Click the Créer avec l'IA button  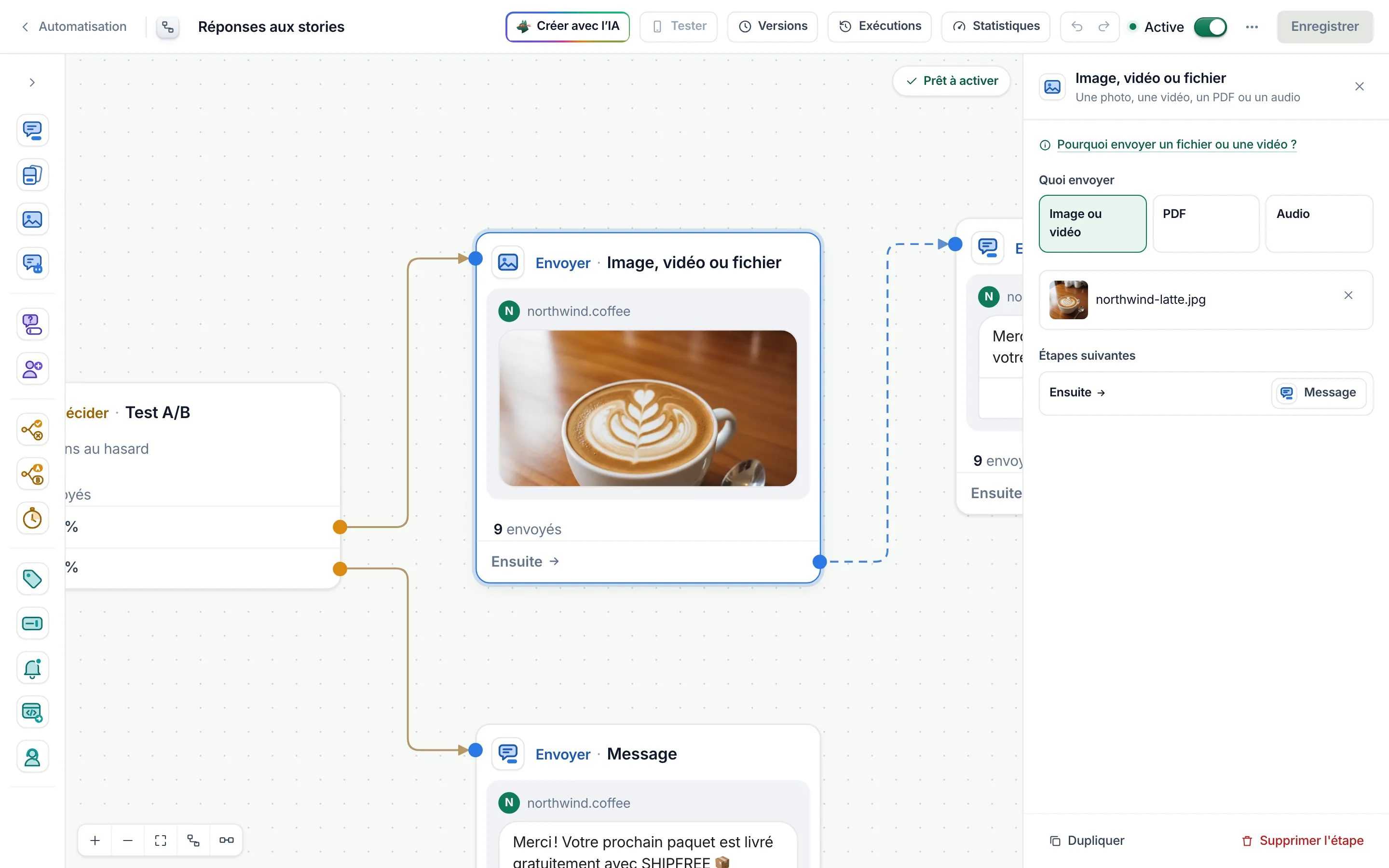pyautogui.click(x=568, y=27)
